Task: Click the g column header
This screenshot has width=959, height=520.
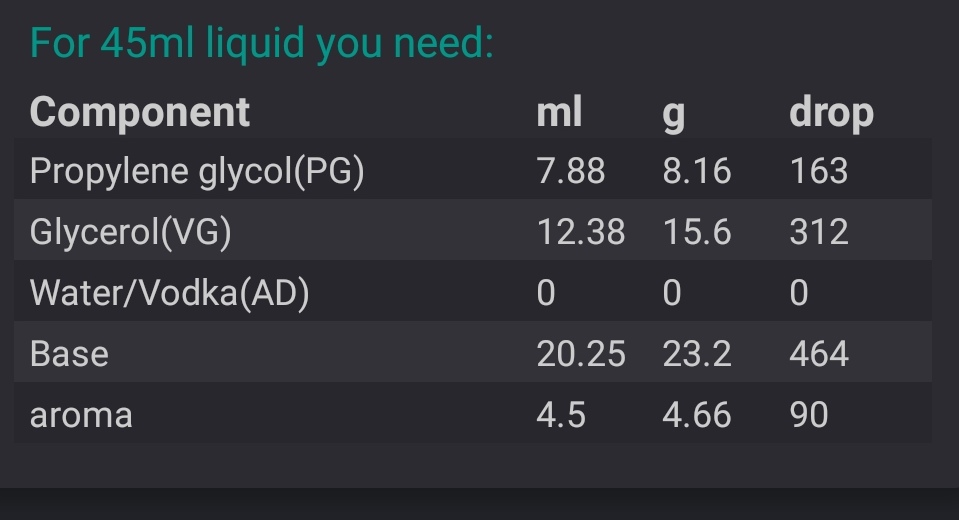Action: tap(673, 115)
